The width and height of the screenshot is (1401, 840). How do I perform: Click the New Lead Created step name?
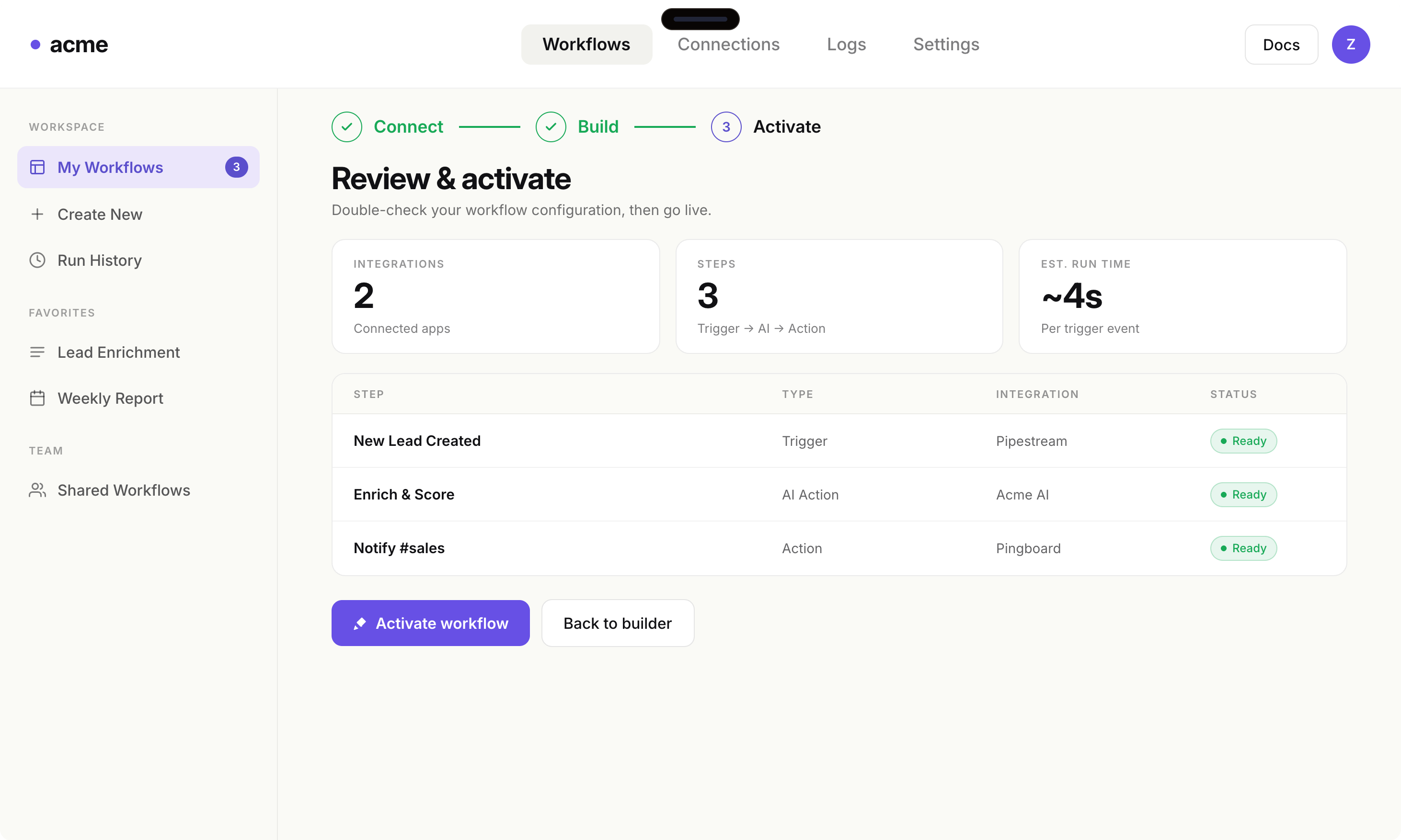(417, 441)
